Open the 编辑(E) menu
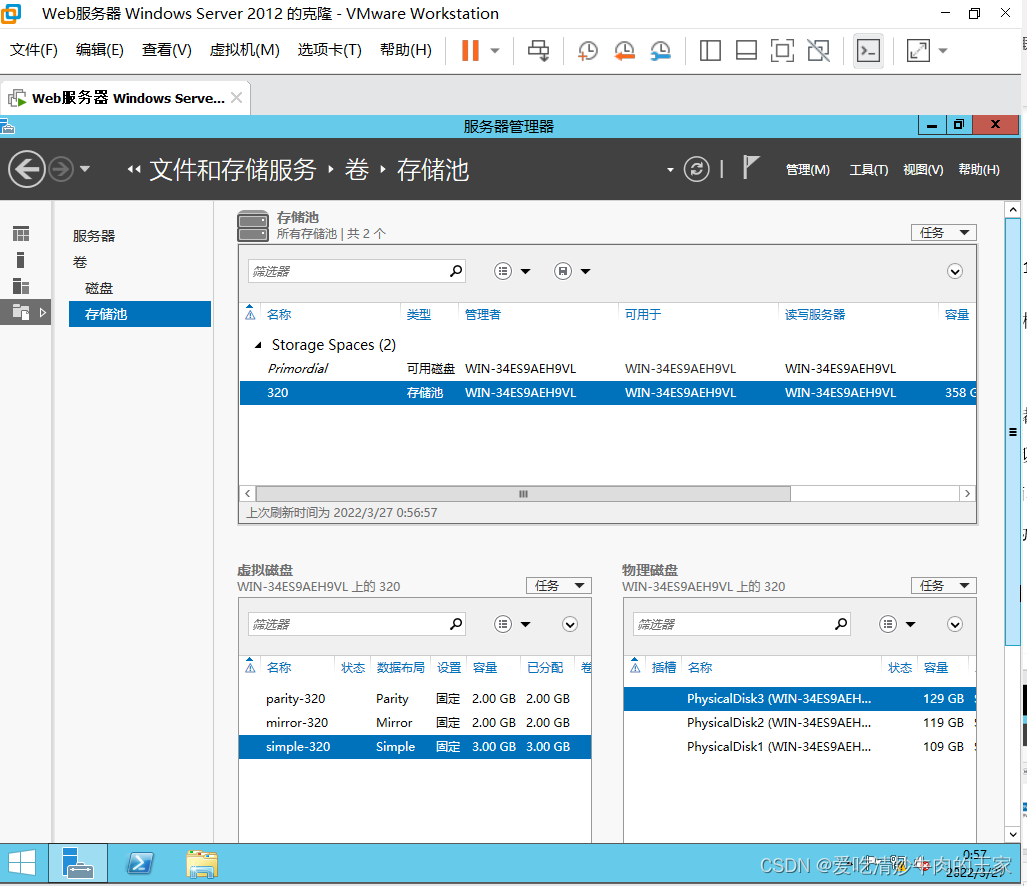 pos(100,50)
